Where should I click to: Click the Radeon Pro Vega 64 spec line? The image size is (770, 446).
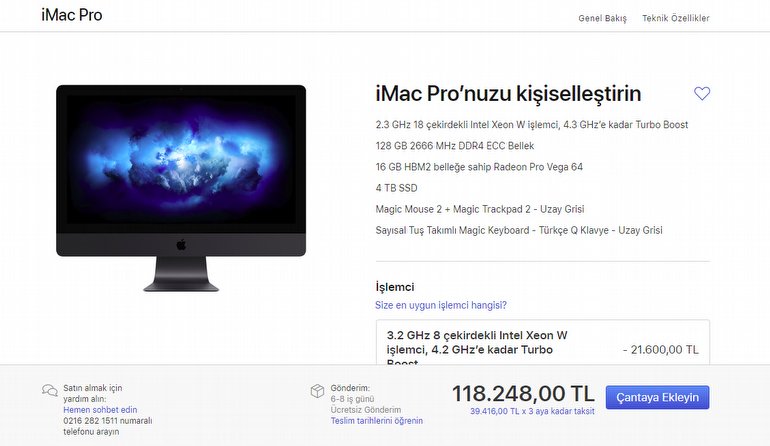pyautogui.click(x=479, y=167)
